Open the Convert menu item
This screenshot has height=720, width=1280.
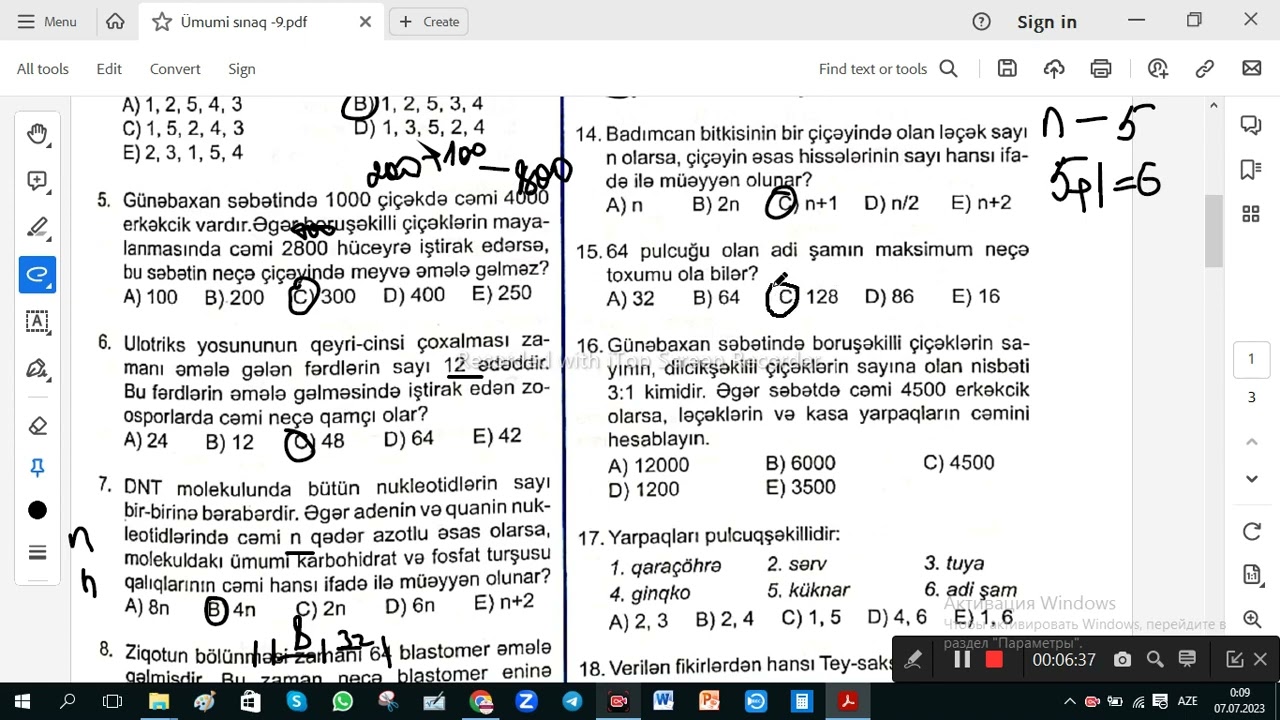pos(175,69)
